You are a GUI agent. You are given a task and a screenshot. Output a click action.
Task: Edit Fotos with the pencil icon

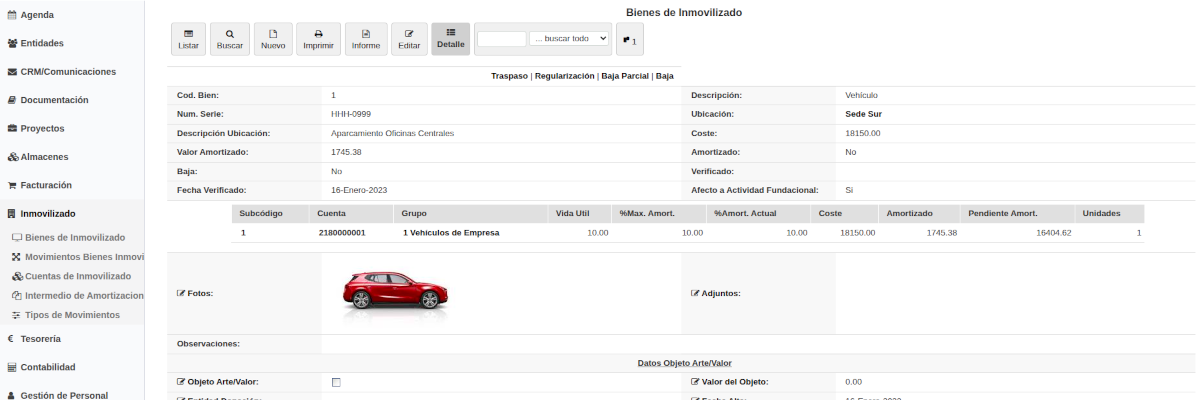(x=181, y=293)
